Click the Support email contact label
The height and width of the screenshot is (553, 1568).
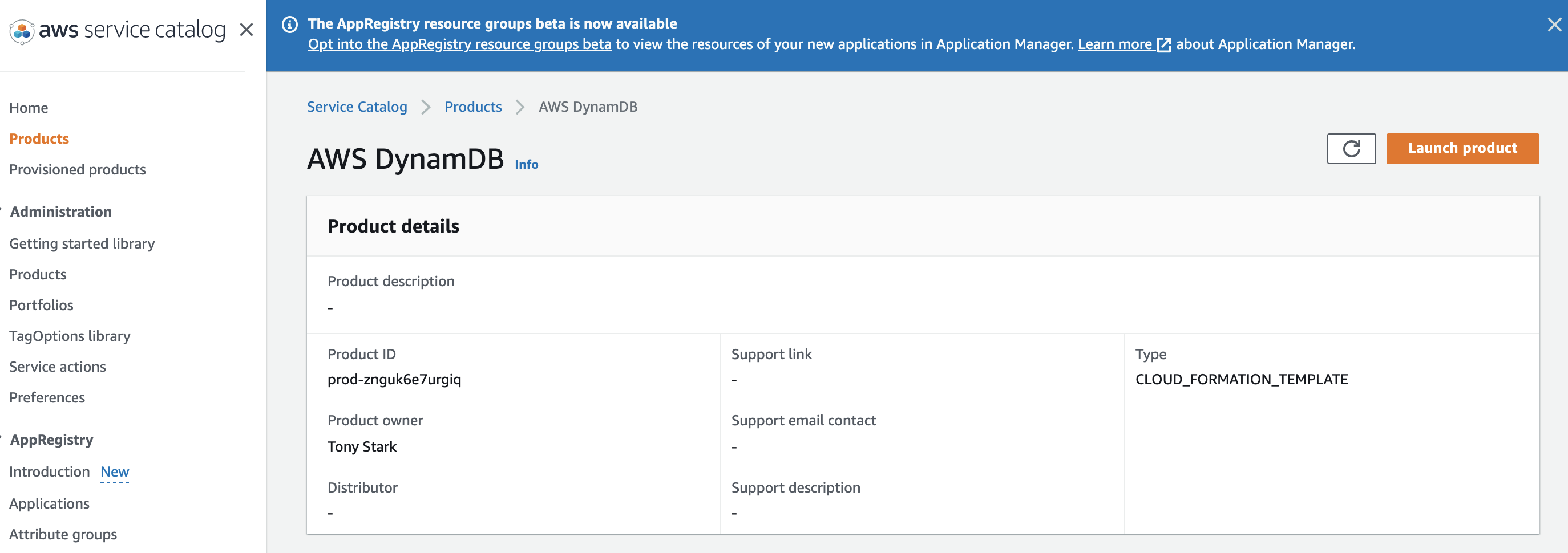click(x=803, y=420)
